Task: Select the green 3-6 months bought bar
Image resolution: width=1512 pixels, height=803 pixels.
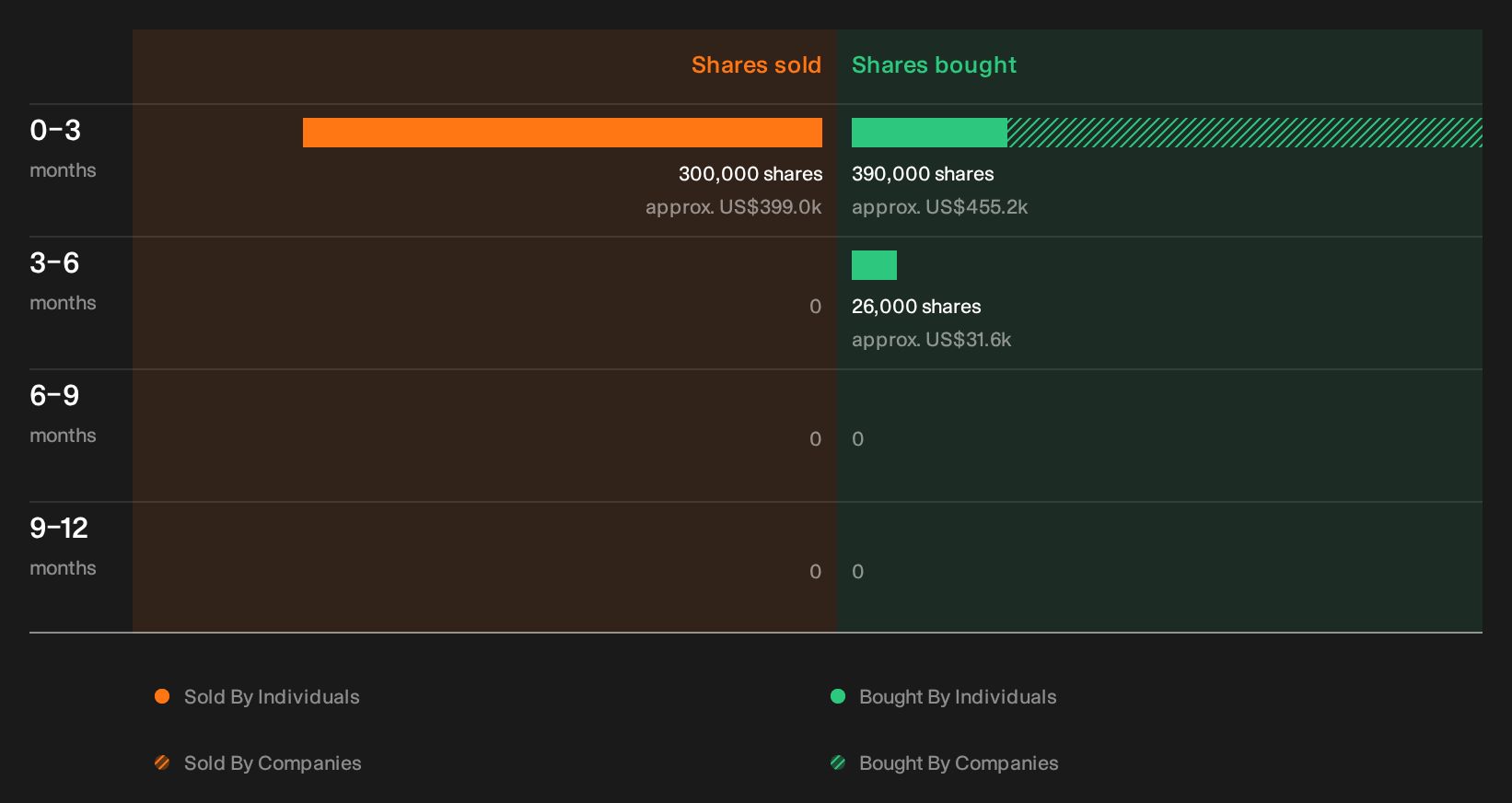Action: pos(874,265)
